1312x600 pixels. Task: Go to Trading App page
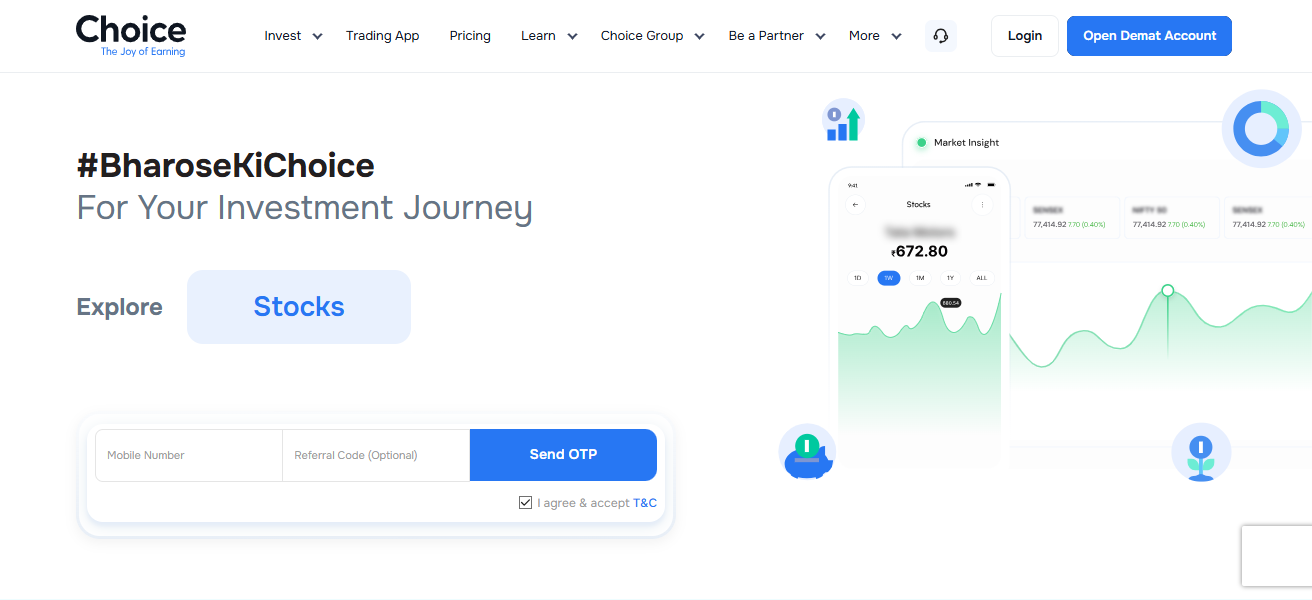(x=382, y=36)
